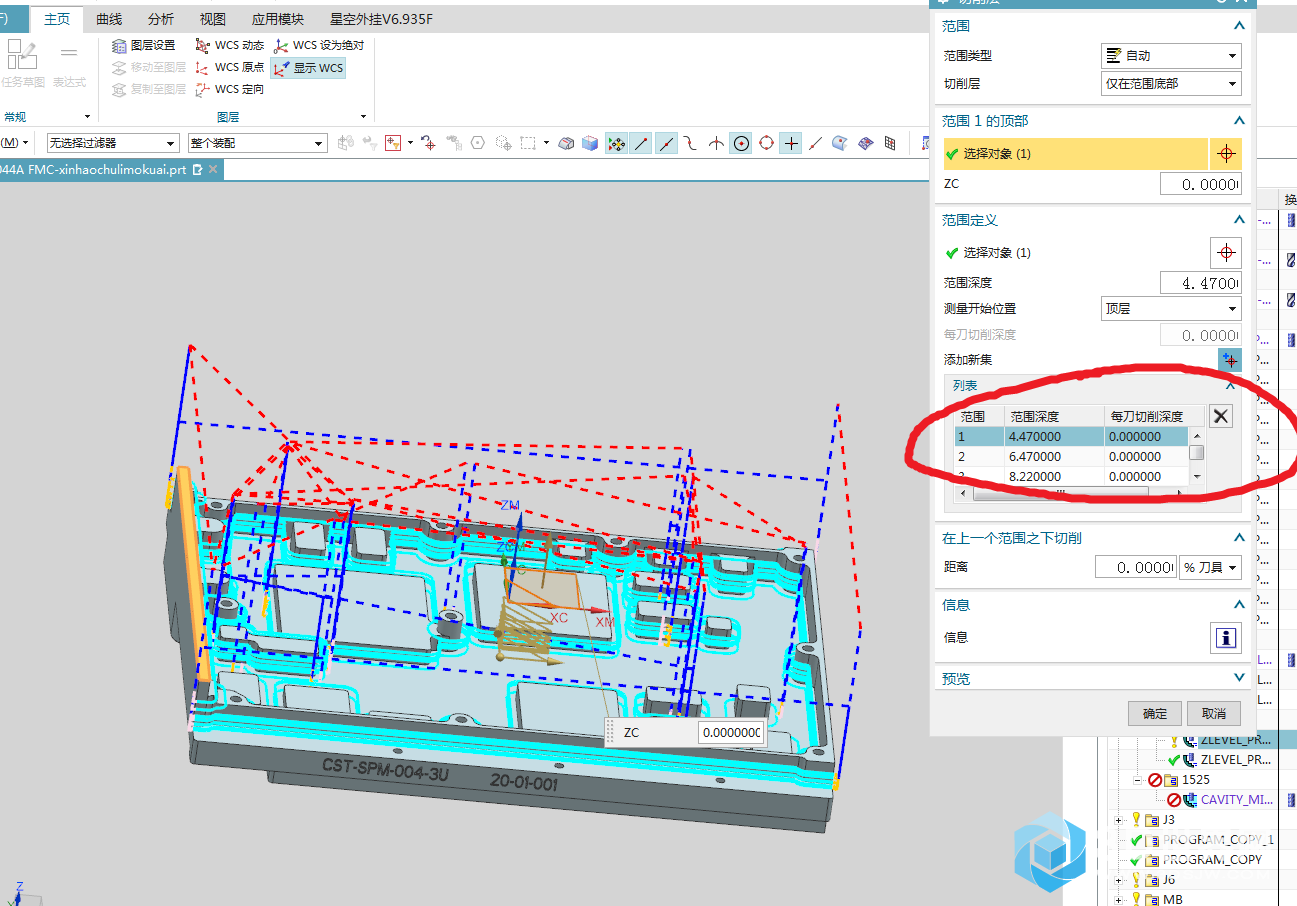The image size is (1297, 906).
Task: Select WCS 定向 command
Action: coord(230,89)
